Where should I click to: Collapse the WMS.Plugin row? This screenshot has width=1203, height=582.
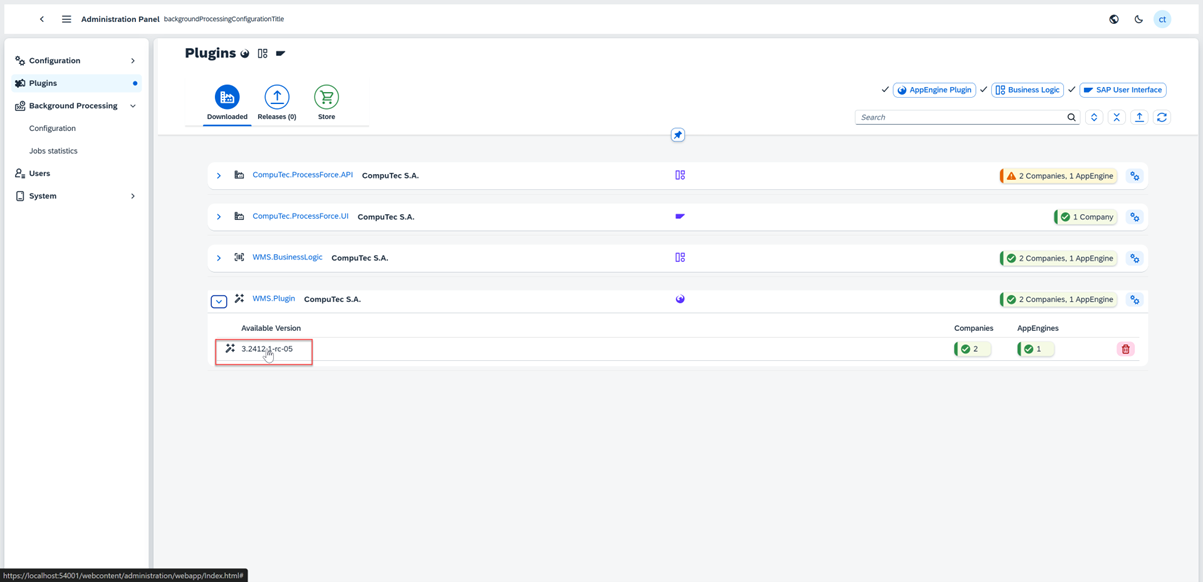tap(219, 301)
